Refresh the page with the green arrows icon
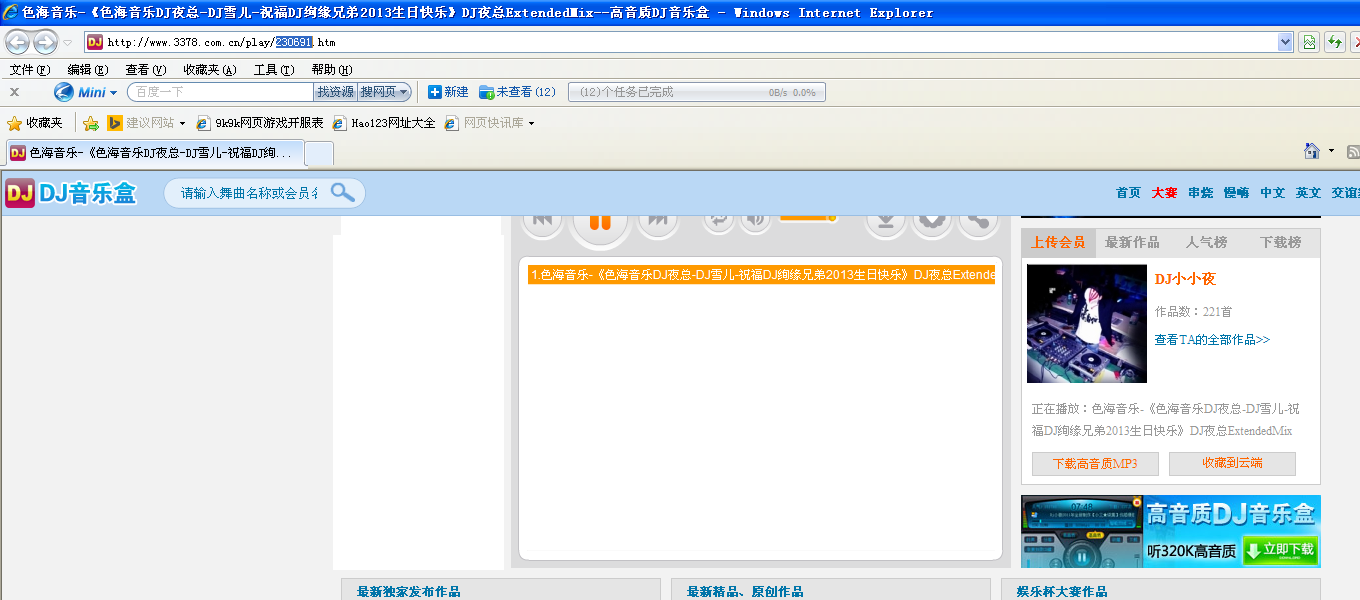 point(1335,42)
